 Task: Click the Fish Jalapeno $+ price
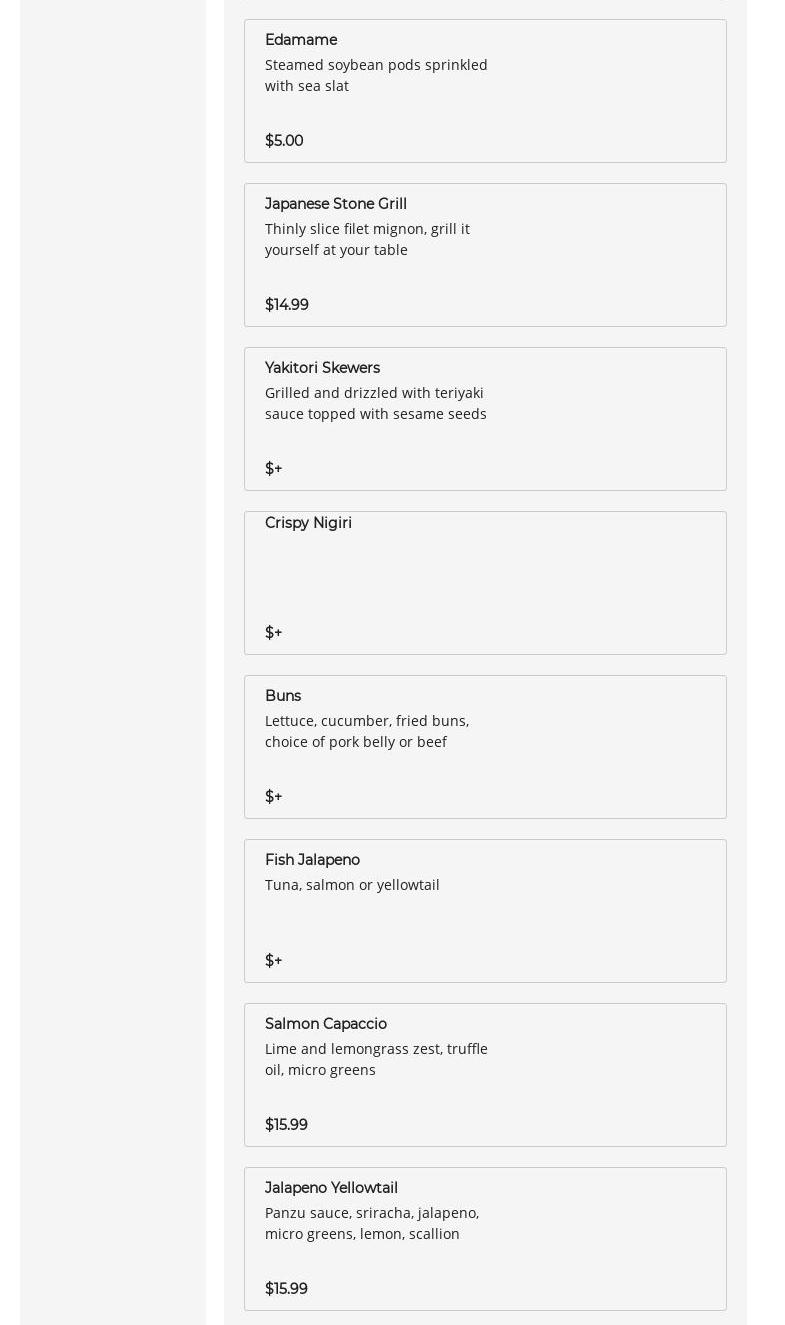[273, 961]
